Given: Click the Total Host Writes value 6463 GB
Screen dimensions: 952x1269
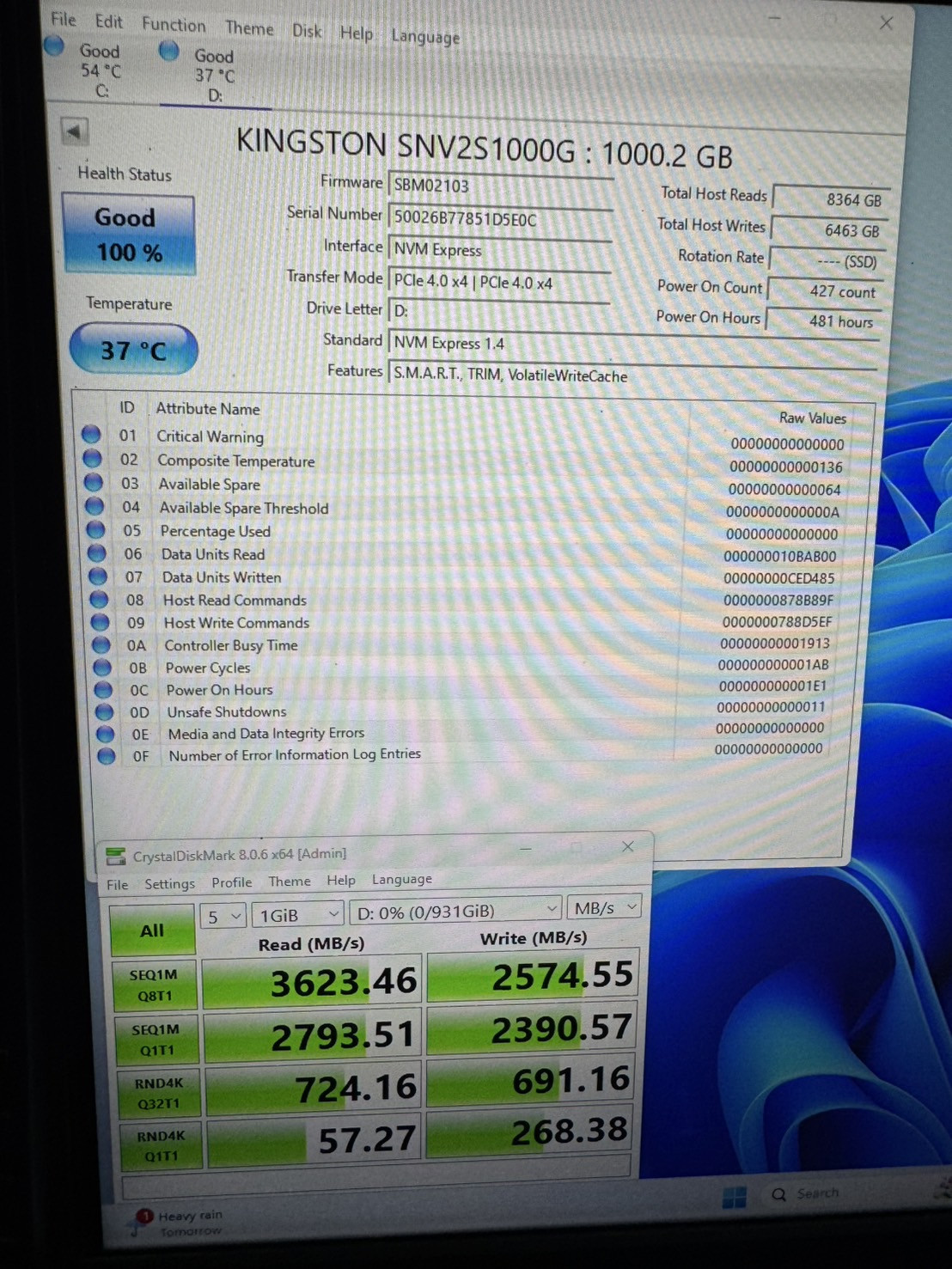Looking at the screenshot, I should coord(830,230).
